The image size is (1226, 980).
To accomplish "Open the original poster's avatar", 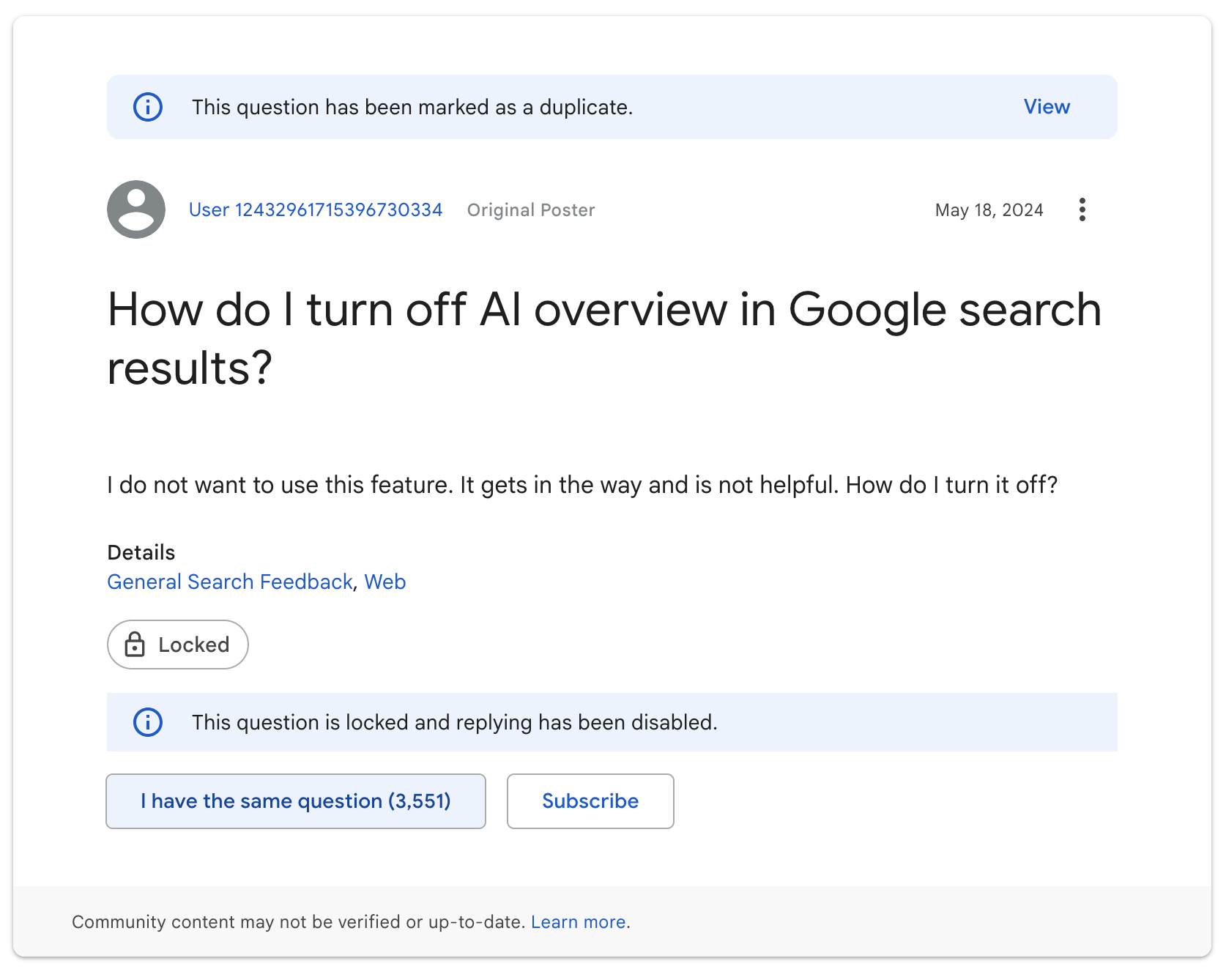I will [136, 209].
